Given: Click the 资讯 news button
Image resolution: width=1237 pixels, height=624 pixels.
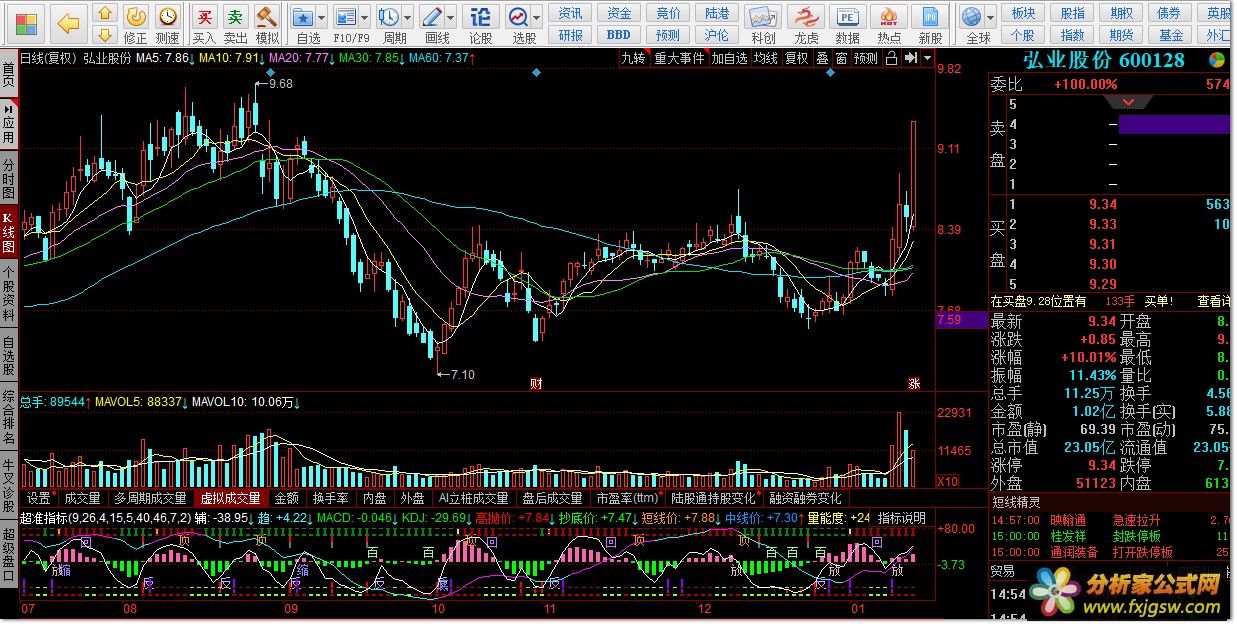Looking at the screenshot, I should point(570,13).
